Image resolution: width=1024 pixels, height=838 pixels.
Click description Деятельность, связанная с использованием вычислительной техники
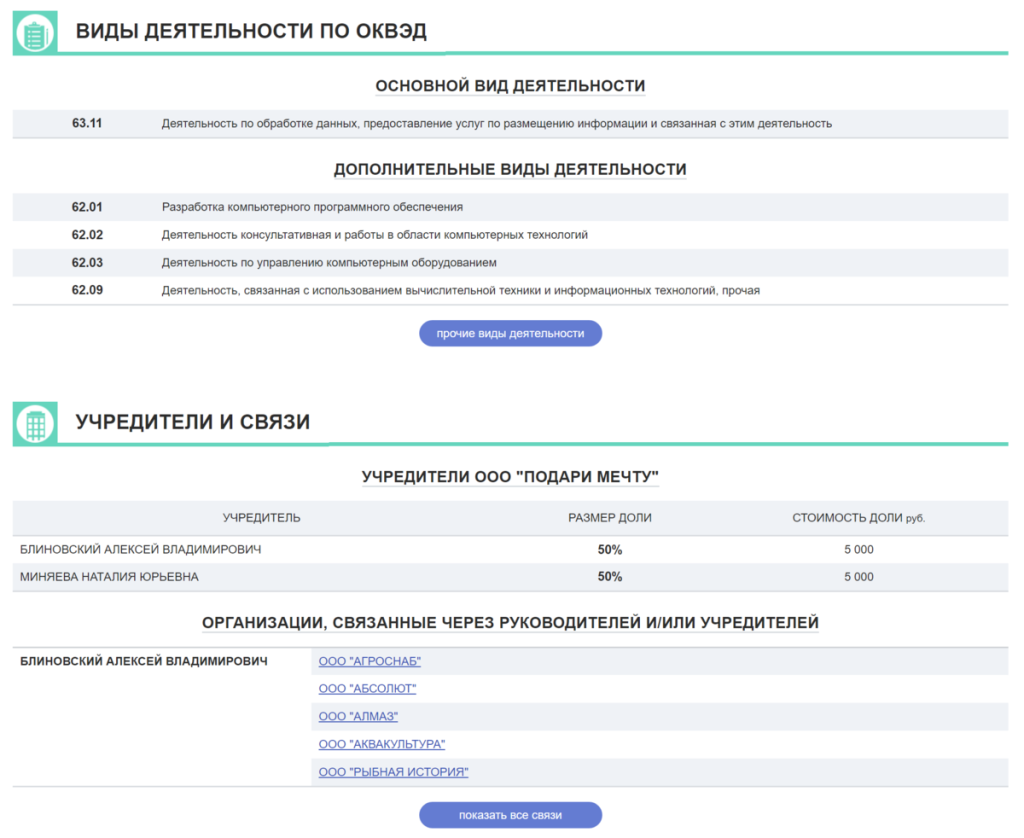pyautogui.click(x=461, y=291)
